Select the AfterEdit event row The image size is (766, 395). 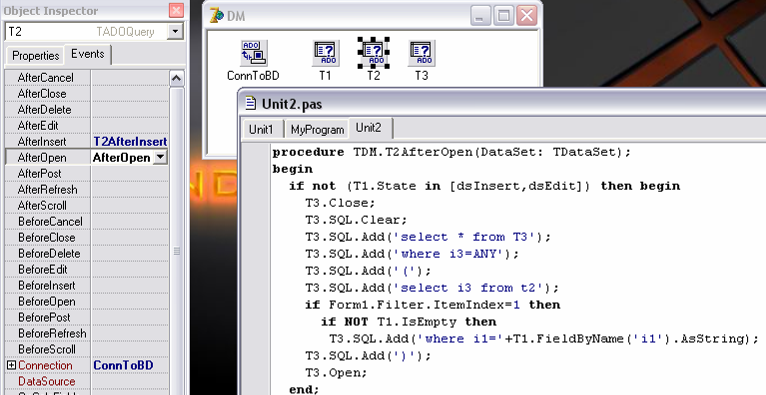click(x=86, y=125)
